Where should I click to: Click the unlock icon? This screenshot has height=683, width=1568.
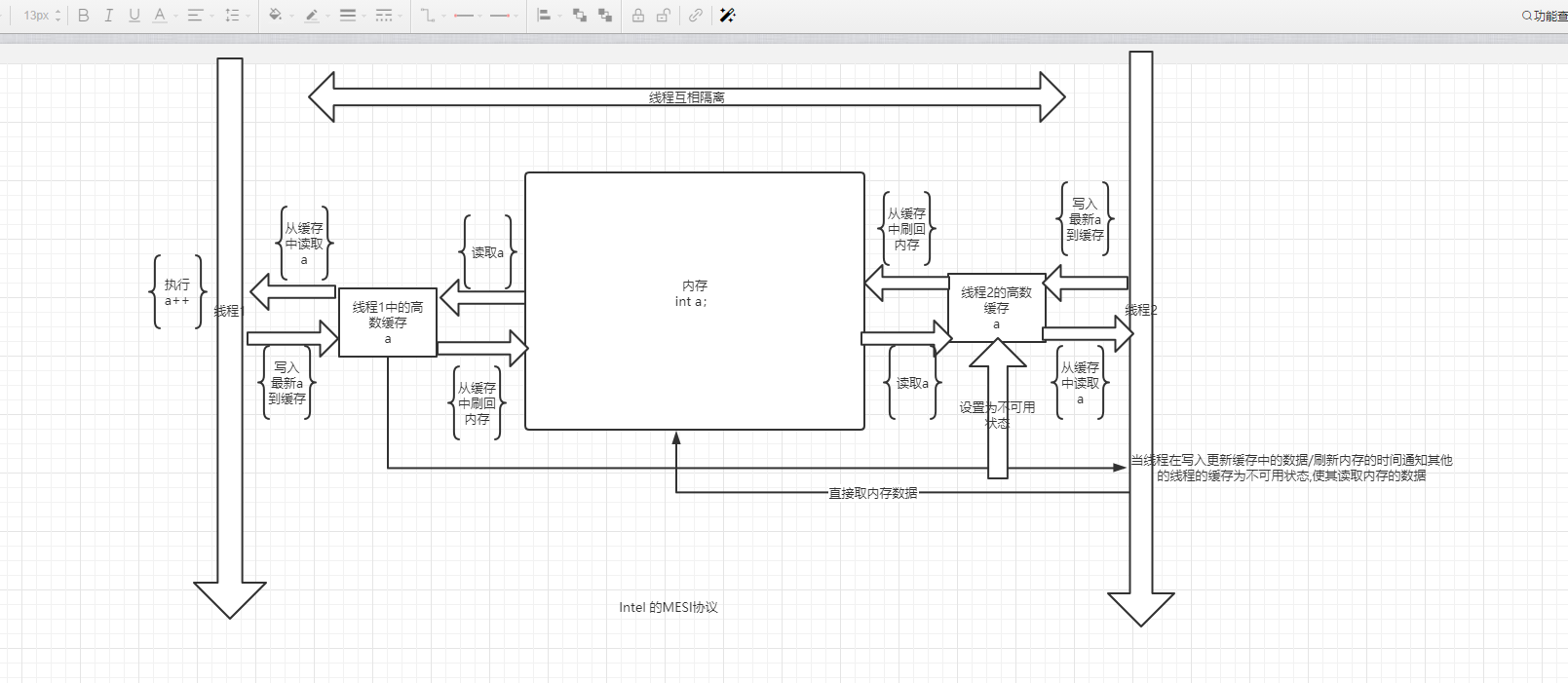click(663, 16)
